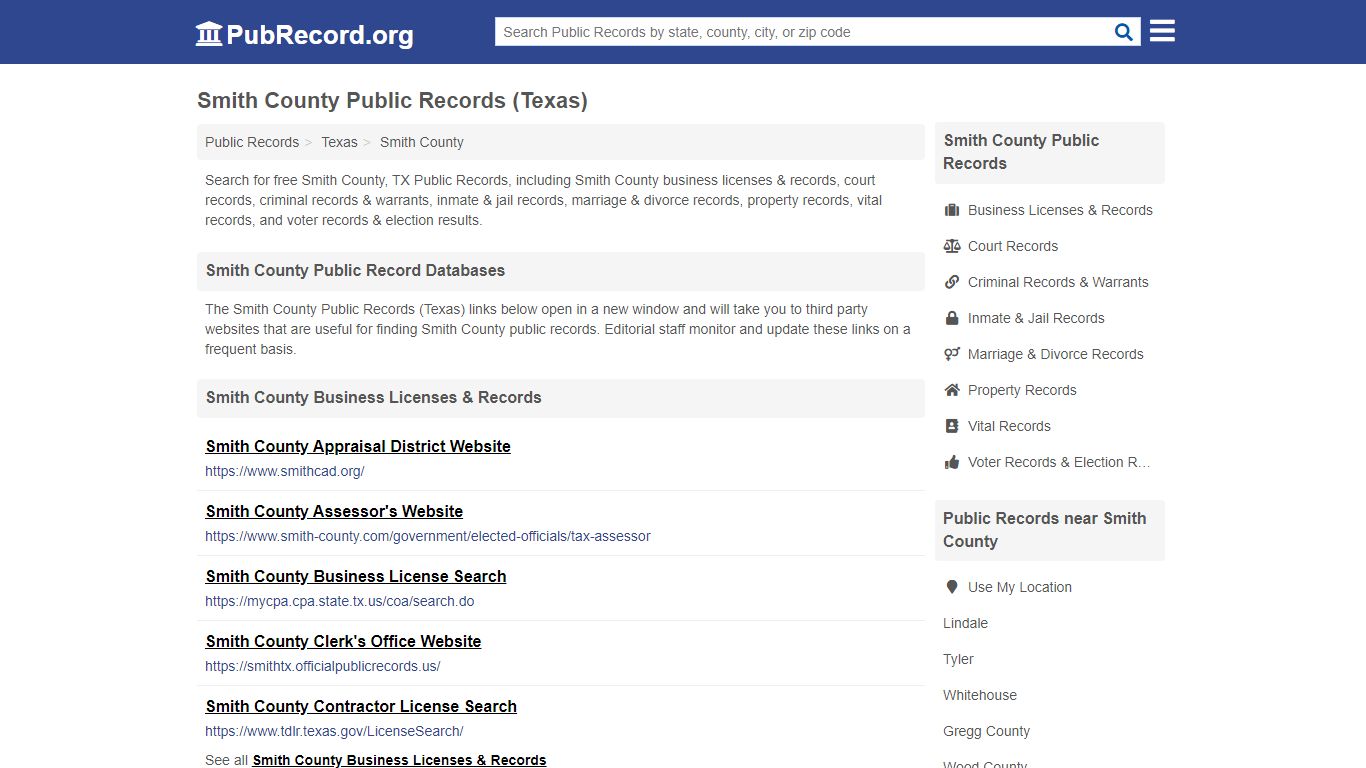
Task: Open Smith County Appraisal District Website
Action: pyautogui.click(x=358, y=446)
